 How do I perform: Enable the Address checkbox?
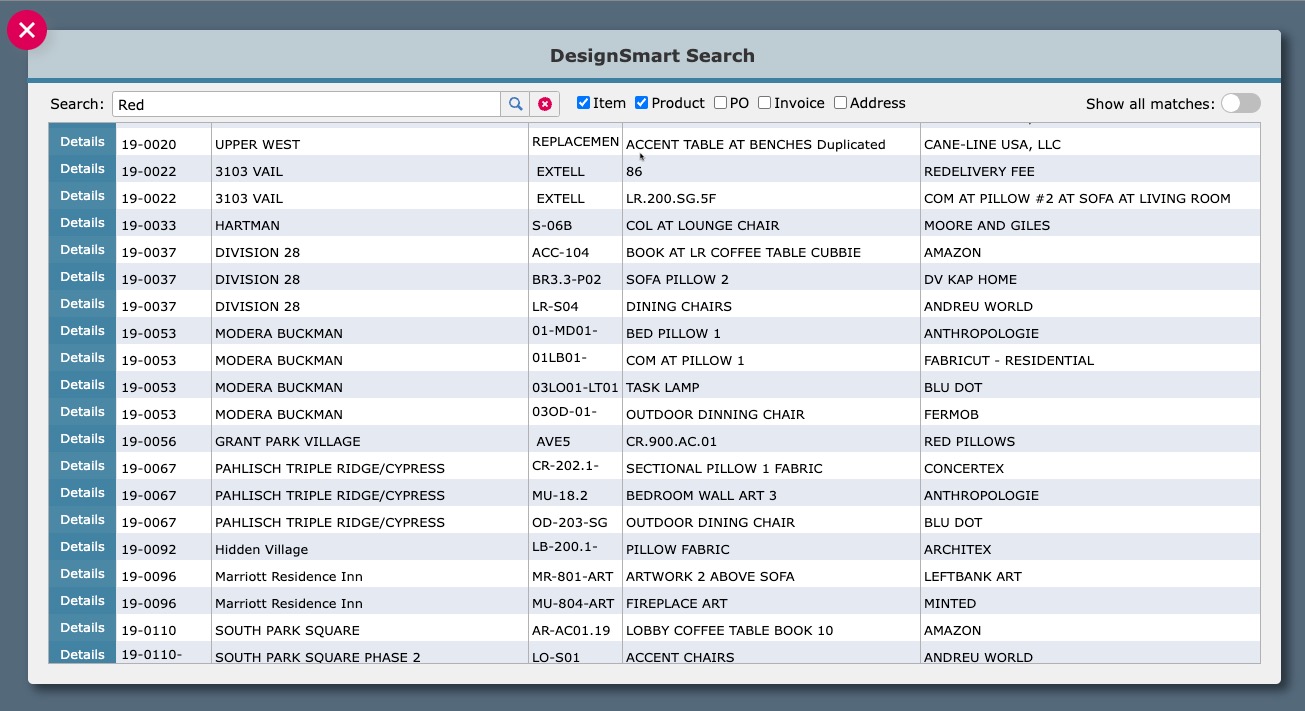coord(840,103)
